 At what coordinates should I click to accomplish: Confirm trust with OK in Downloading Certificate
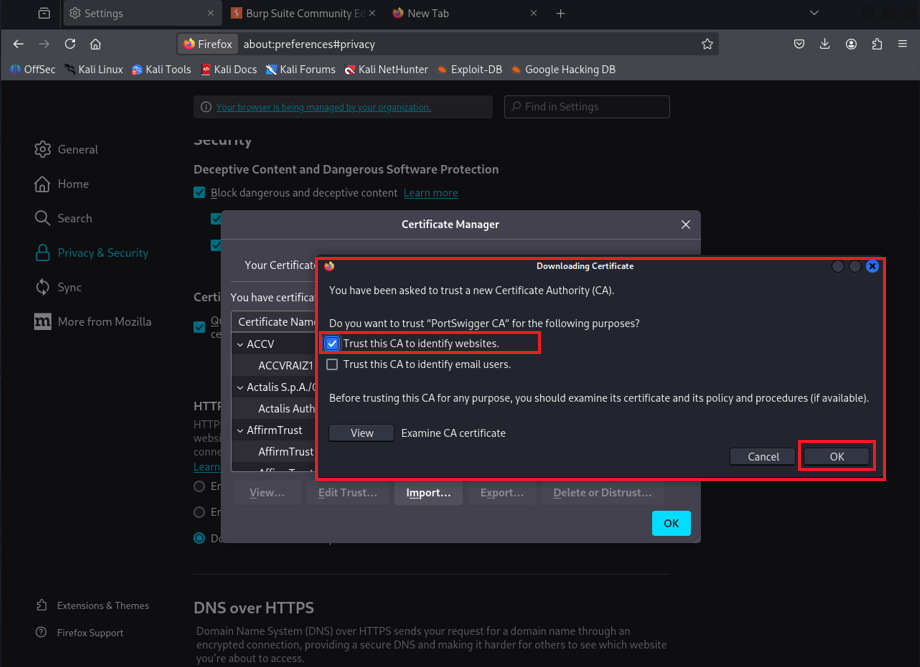[837, 456]
